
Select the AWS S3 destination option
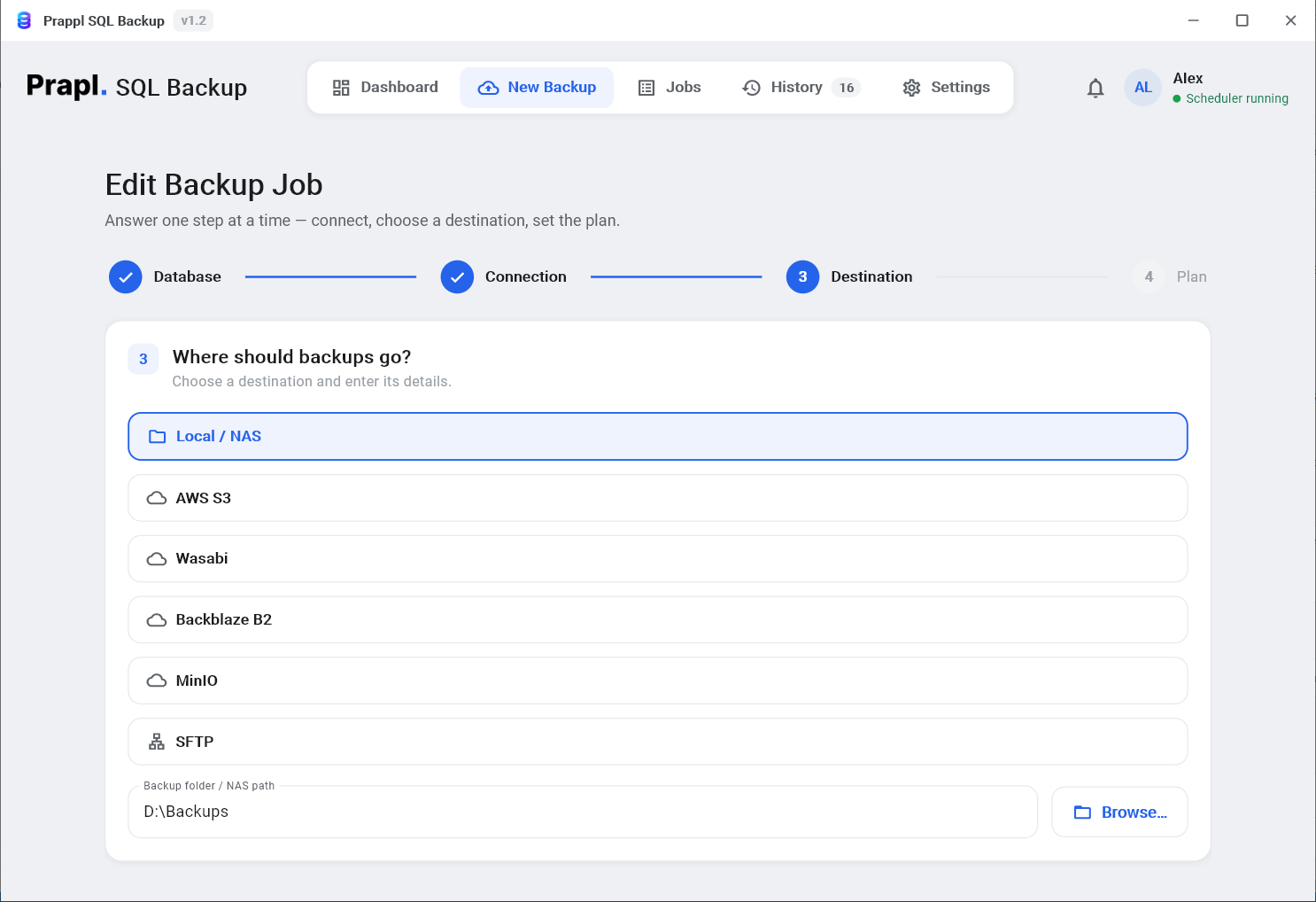coord(658,498)
